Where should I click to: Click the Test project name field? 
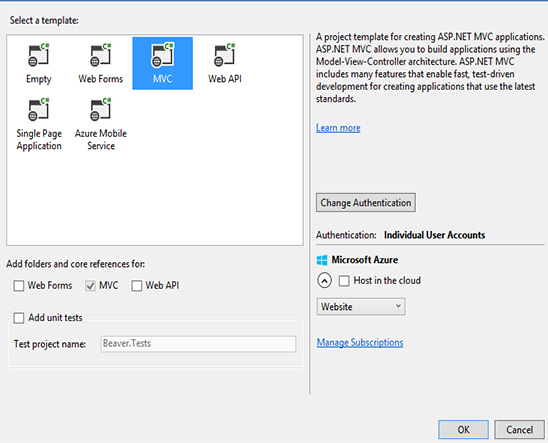198,344
